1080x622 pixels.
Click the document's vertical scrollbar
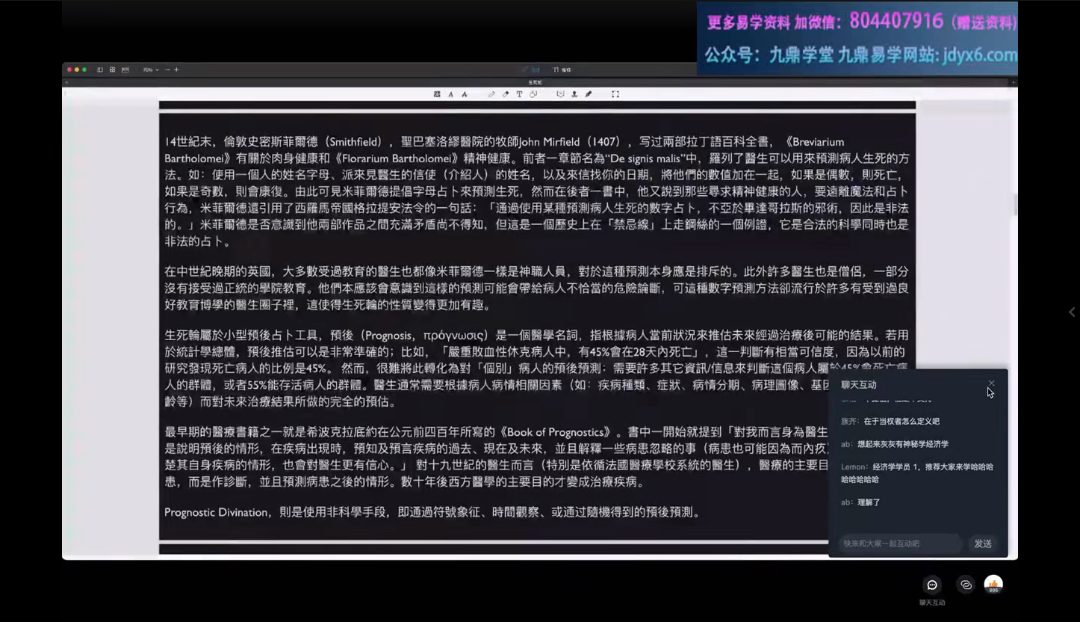[x=1014, y=205]
